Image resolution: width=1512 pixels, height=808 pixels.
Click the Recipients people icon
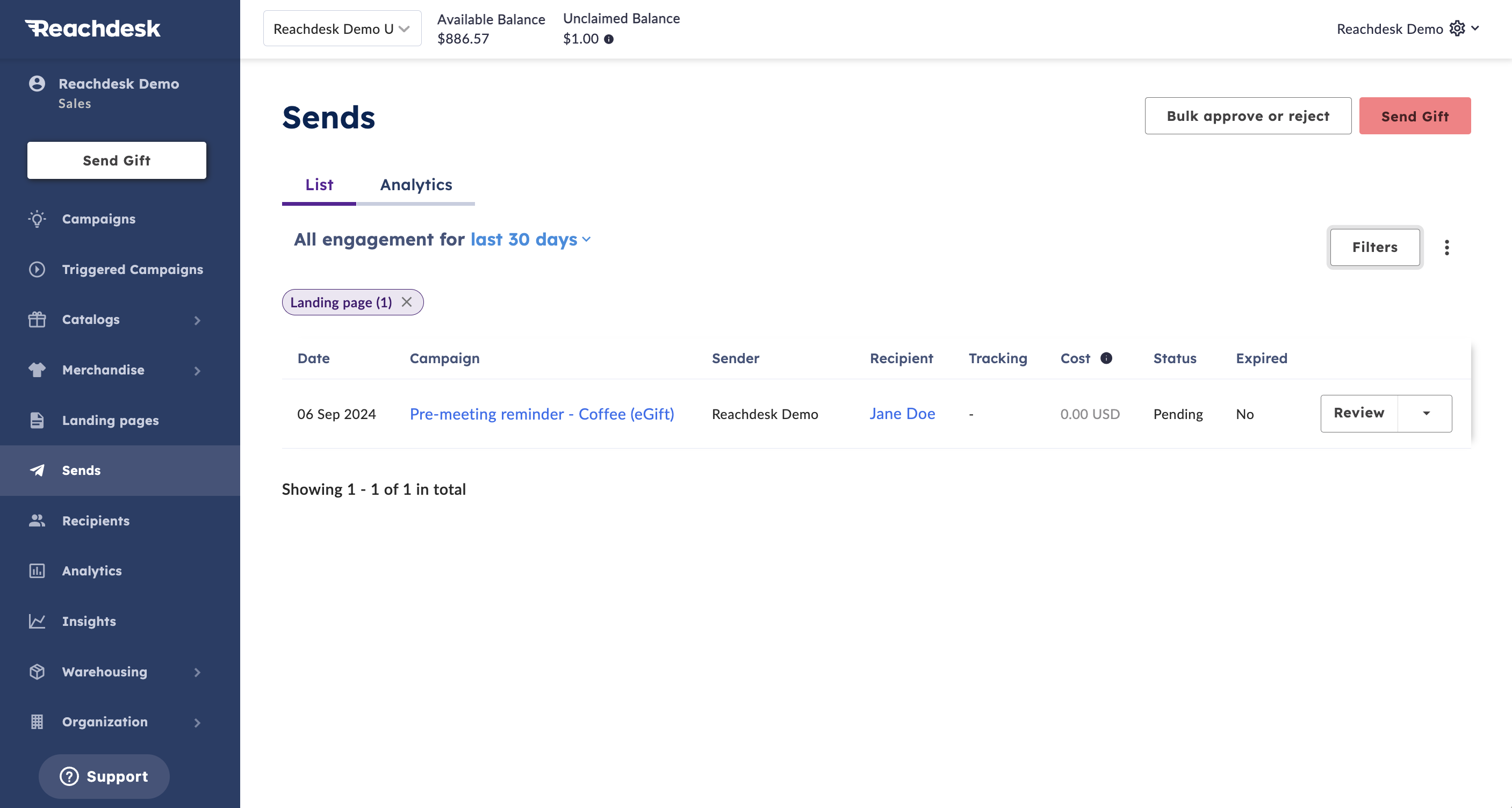[37, 521]
